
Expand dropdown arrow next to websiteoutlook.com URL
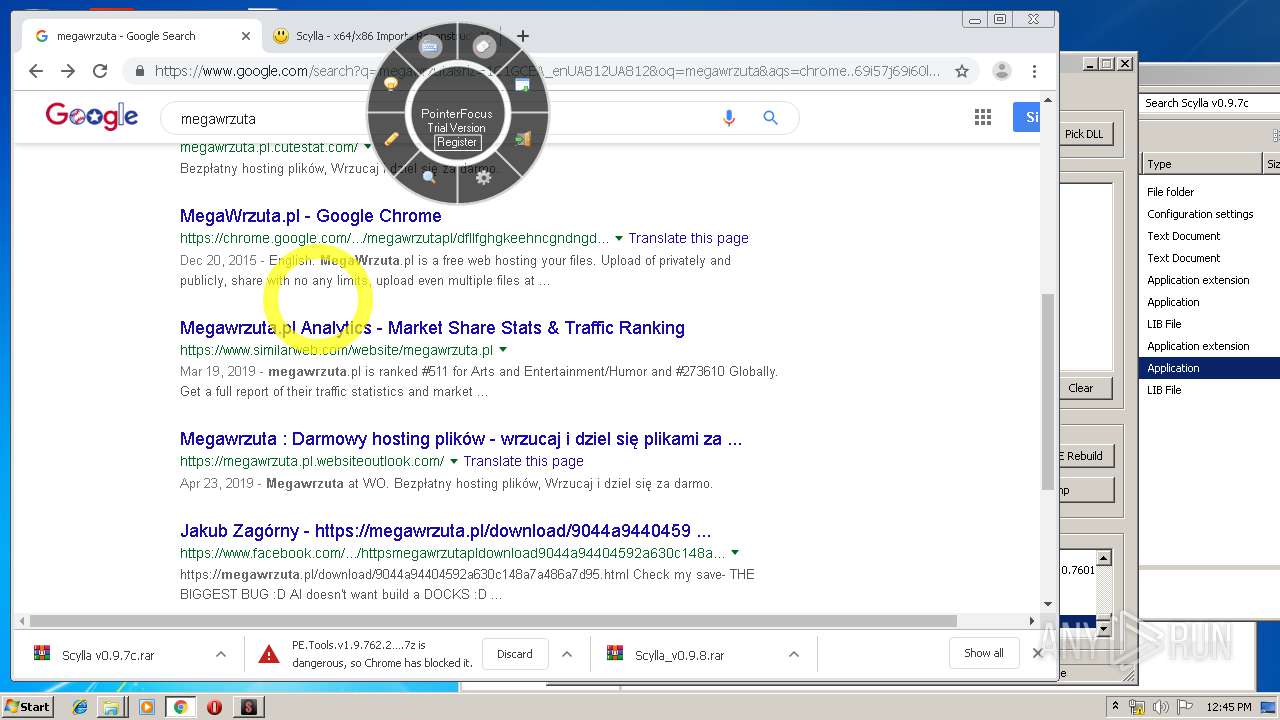[454, 462]
